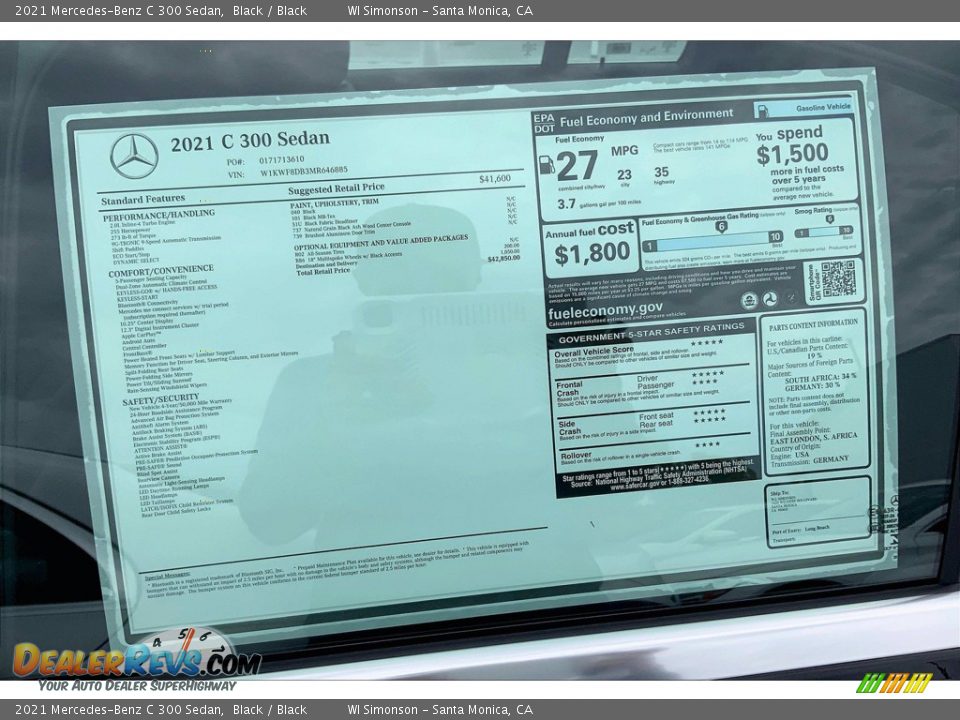The height and width of the screenshot is (720, 960).
Task: Click the 'Rollover' rating label
Action: pos(576,455)
